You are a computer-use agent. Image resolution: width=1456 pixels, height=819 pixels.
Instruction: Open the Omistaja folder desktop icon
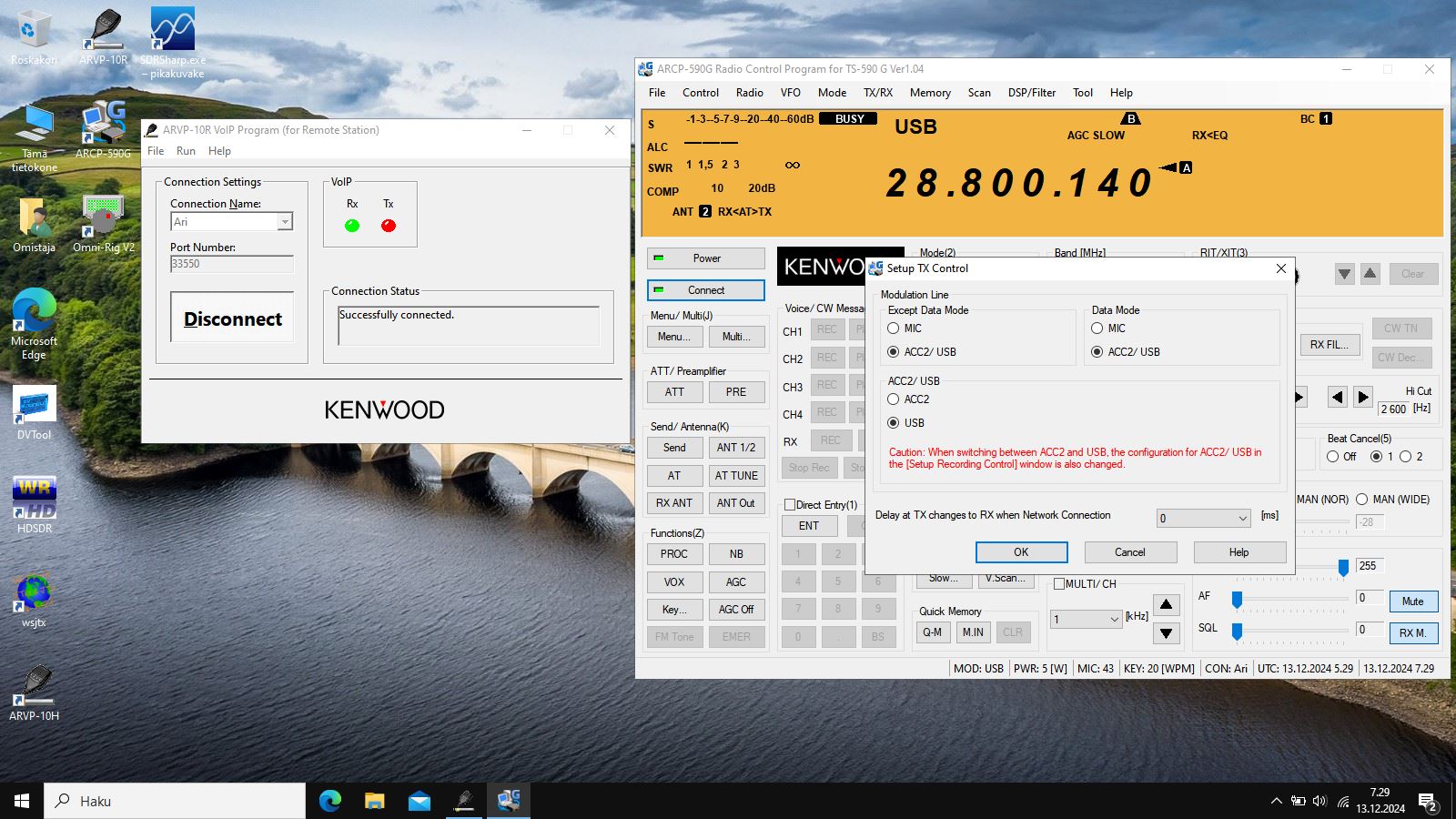(x=34, y=225)
